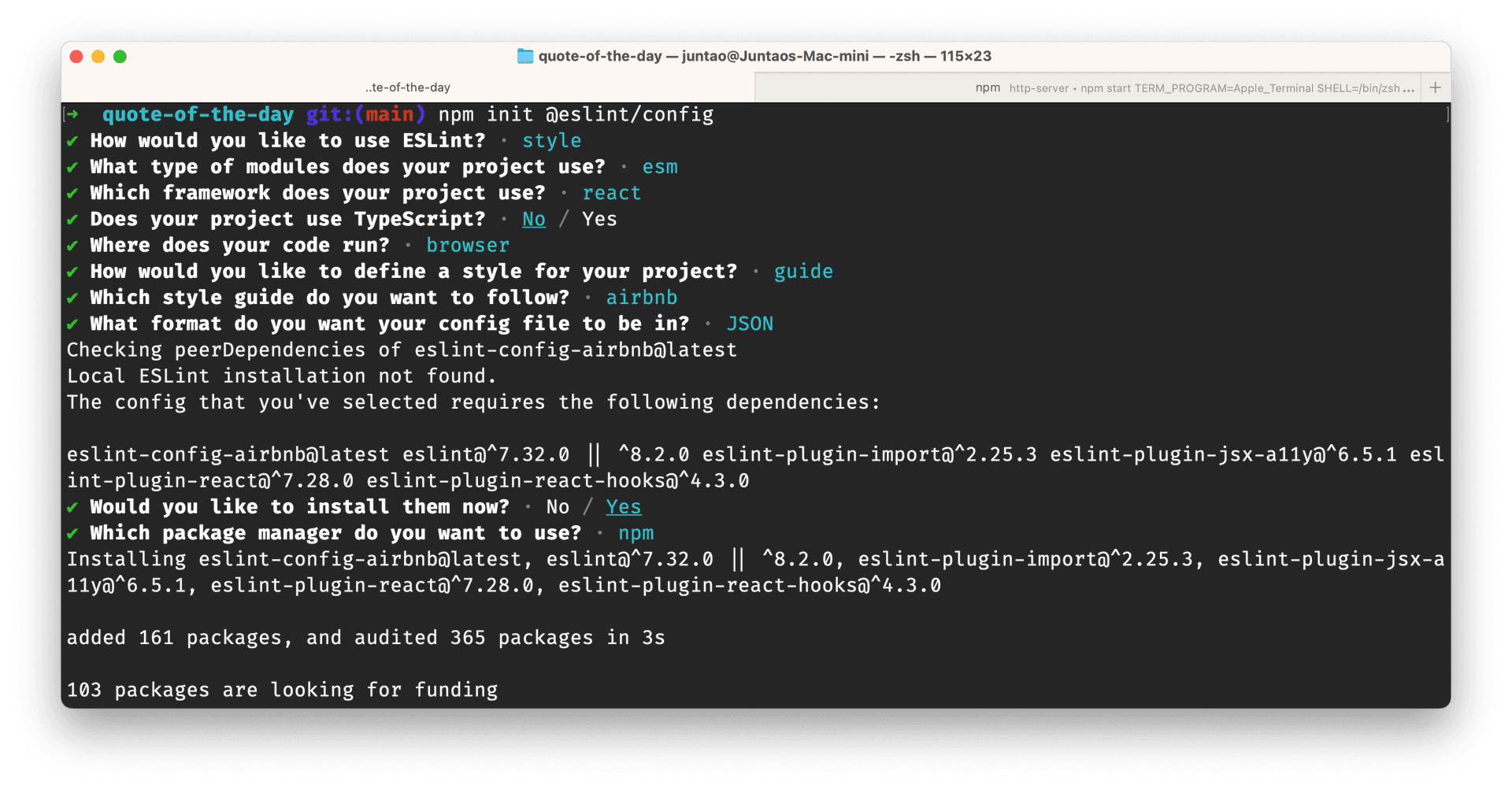Viewport: 1512px width, 789px height.
Task: Click the 'style' answer text
Action: pyautogui.click(x=552, y=141)
